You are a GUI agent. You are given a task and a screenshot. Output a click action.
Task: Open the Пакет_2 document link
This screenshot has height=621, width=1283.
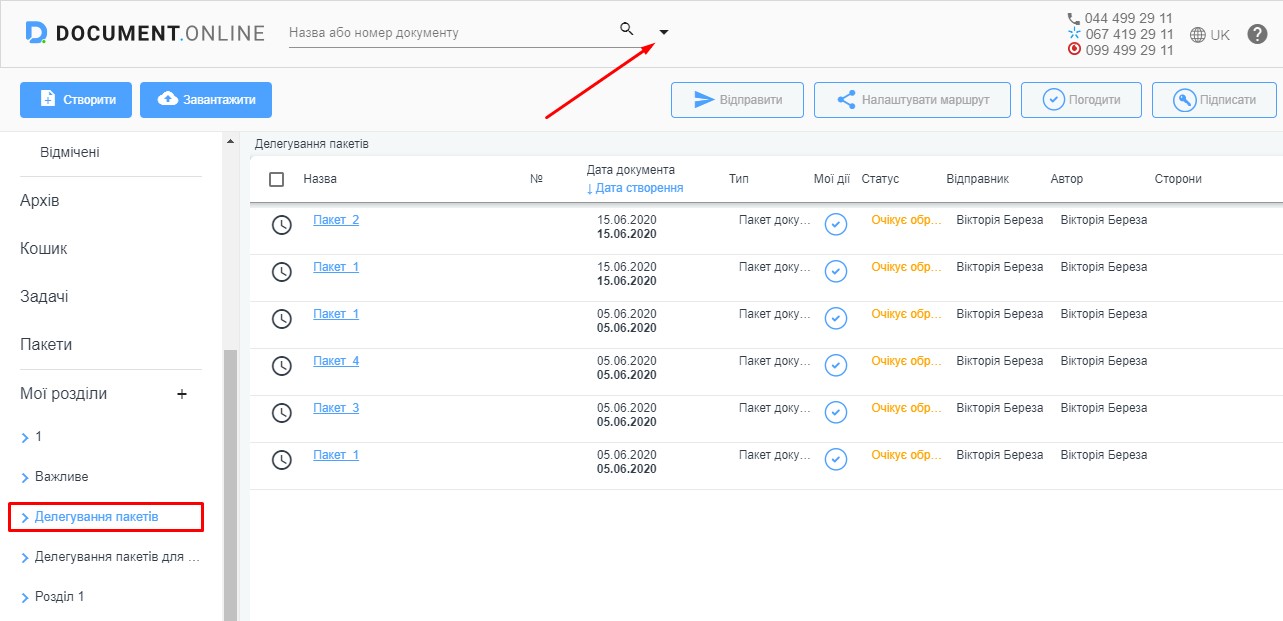coord(336,220)
